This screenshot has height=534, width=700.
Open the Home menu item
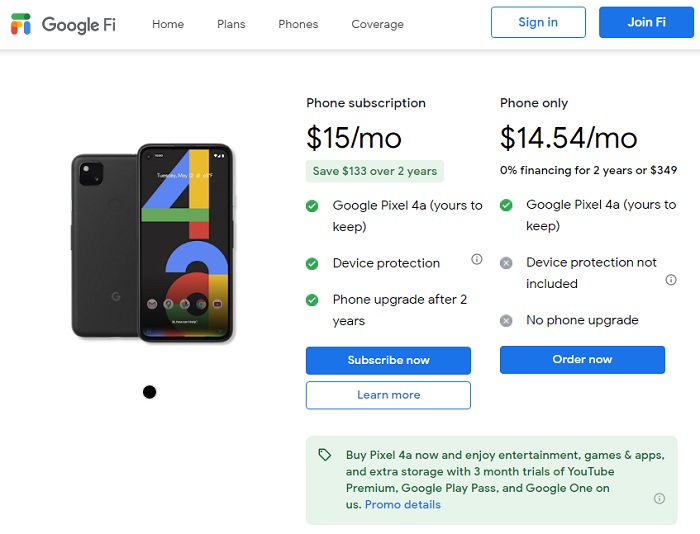pos(168,24)
